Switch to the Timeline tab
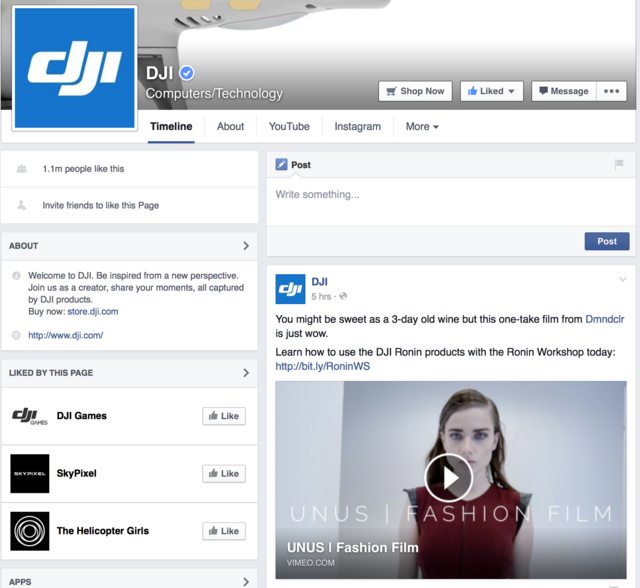The height and width of the screenshot is (588, 640). pyautogui.click(x=171, y=126)
